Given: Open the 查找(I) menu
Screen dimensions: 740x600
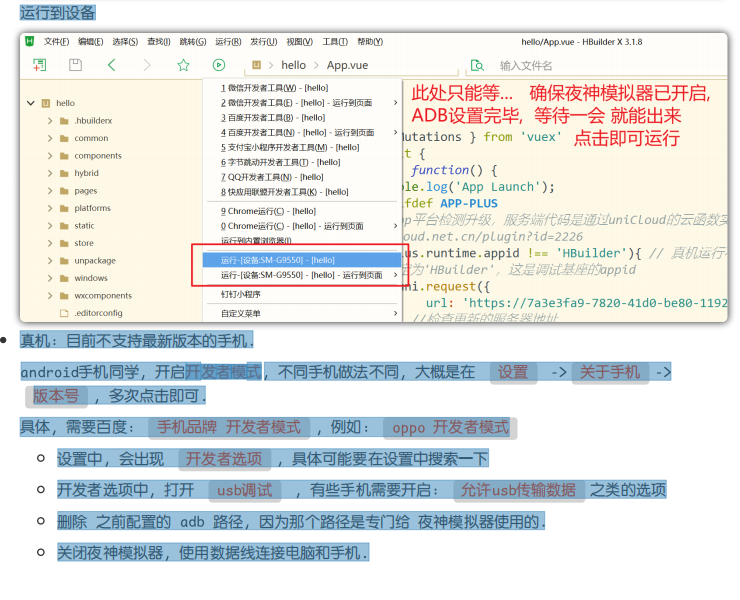Looking at the screenshot, I should [159, 42].
